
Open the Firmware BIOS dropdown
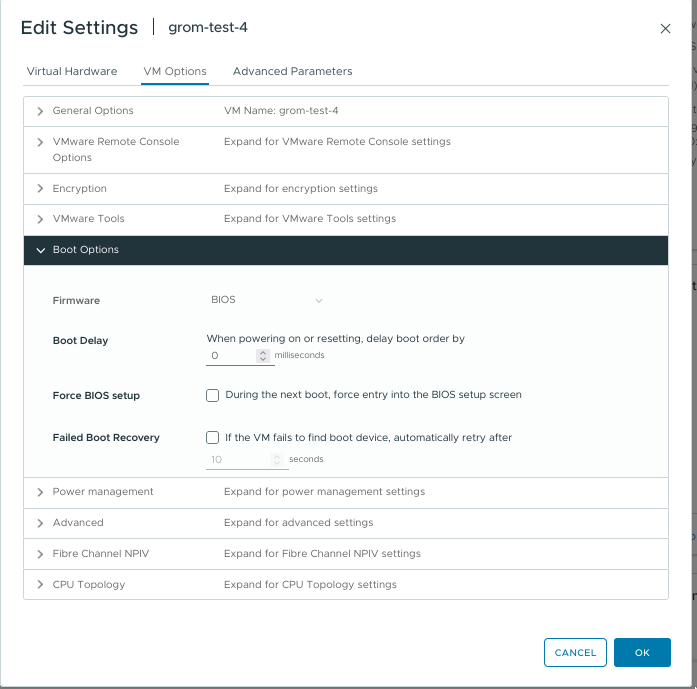tap(266, 300)
